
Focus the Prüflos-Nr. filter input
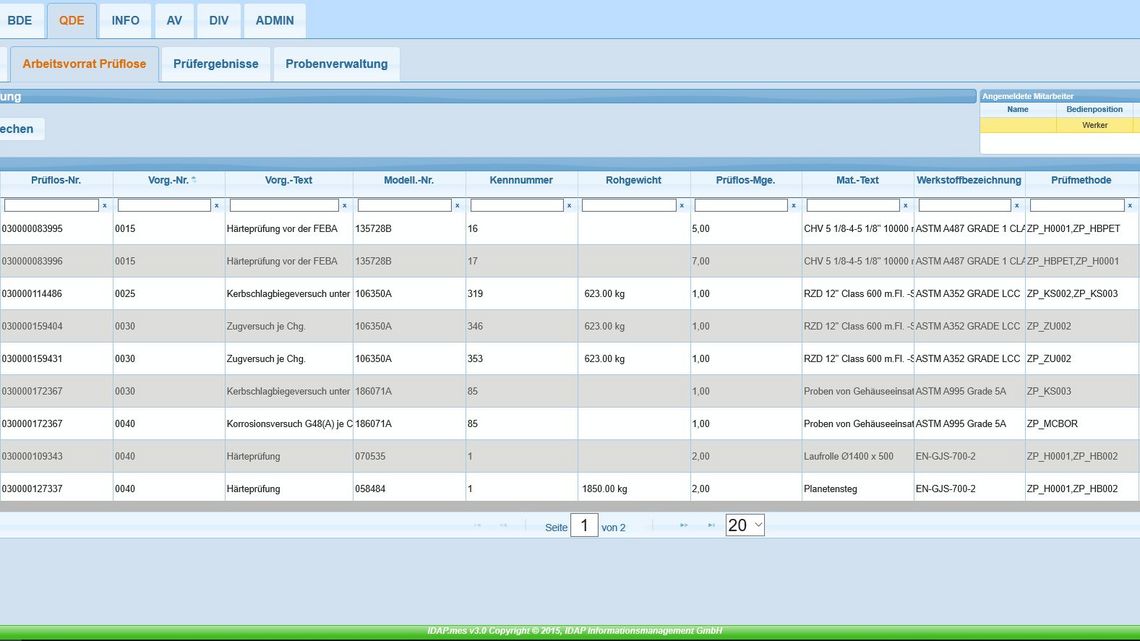[x=51, y=206]
